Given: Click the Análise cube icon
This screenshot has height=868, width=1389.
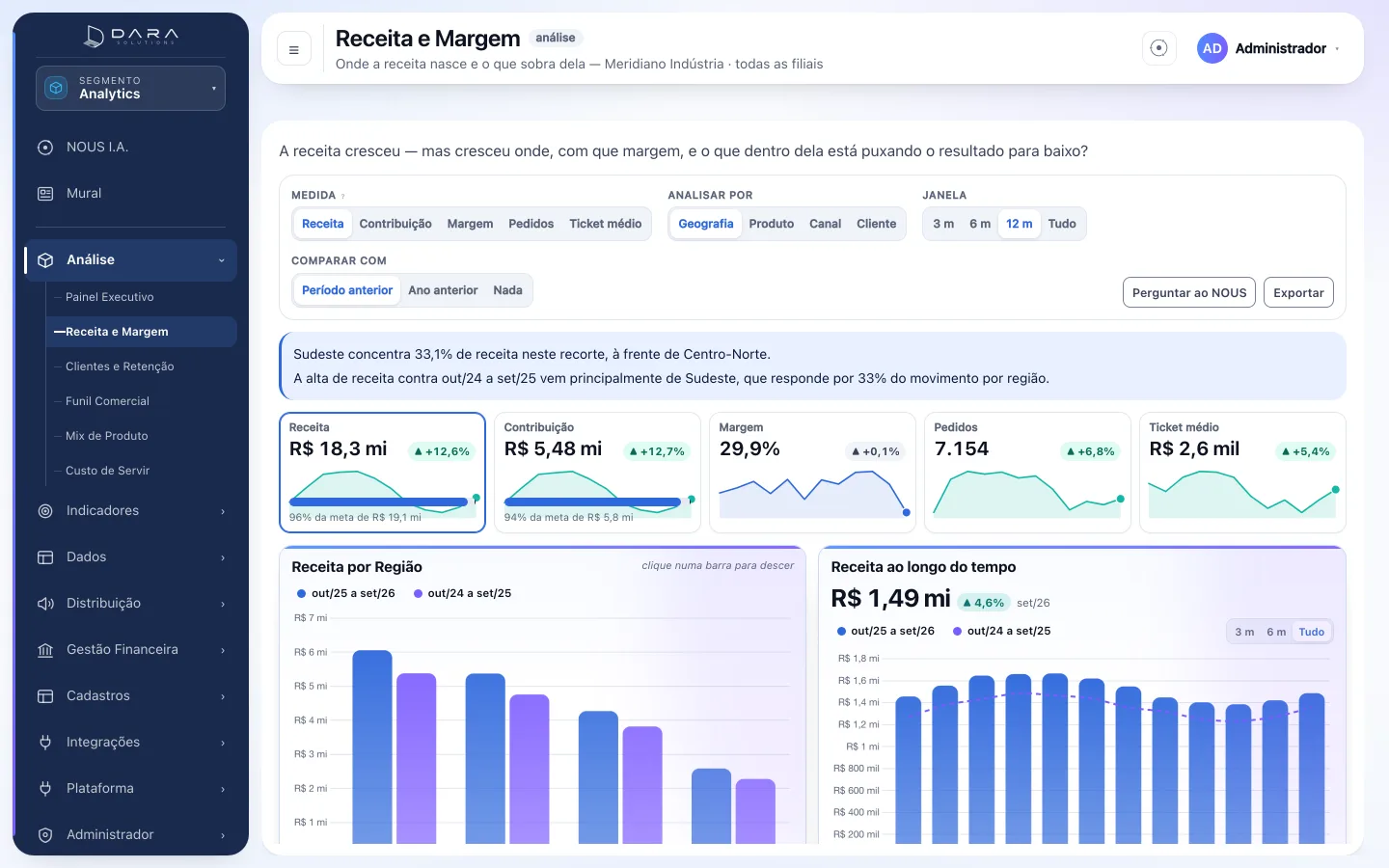Looking at the screenshot, I should click(x=45, y=260).
